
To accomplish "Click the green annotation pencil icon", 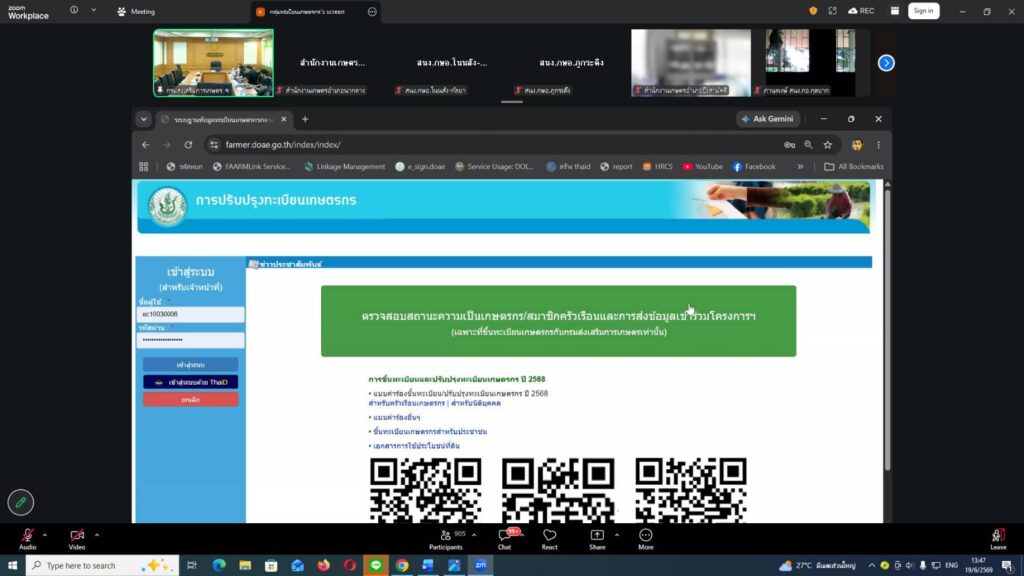I will [x=20, y=502].
